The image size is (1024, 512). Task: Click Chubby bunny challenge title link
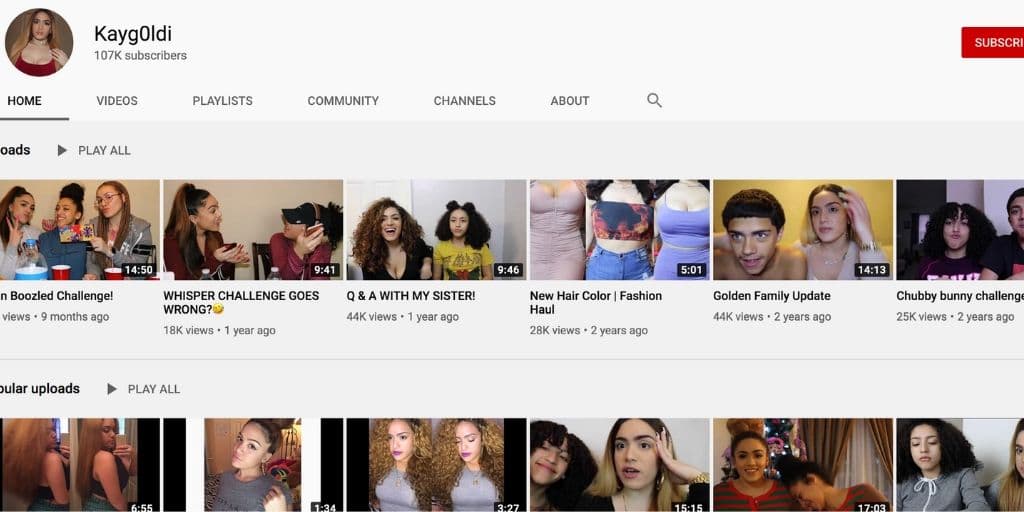coord(960,296)
